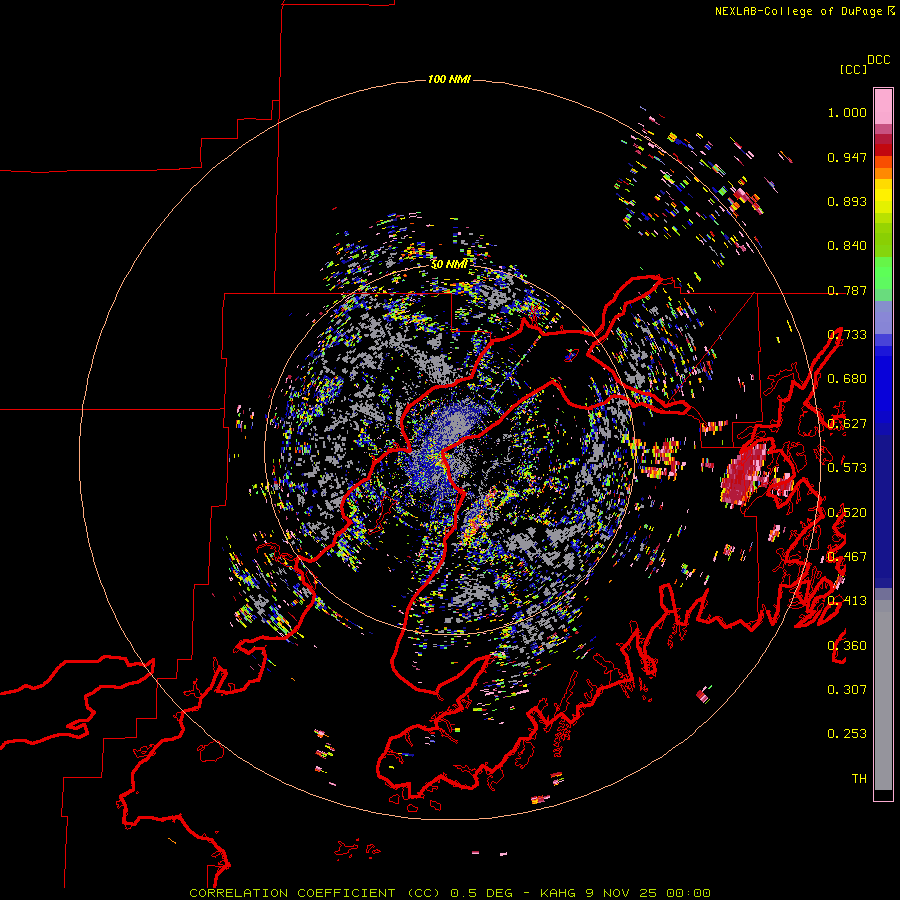Click the 0.467 color scale value
900x900 pixels.
click(x=847, y=557)
